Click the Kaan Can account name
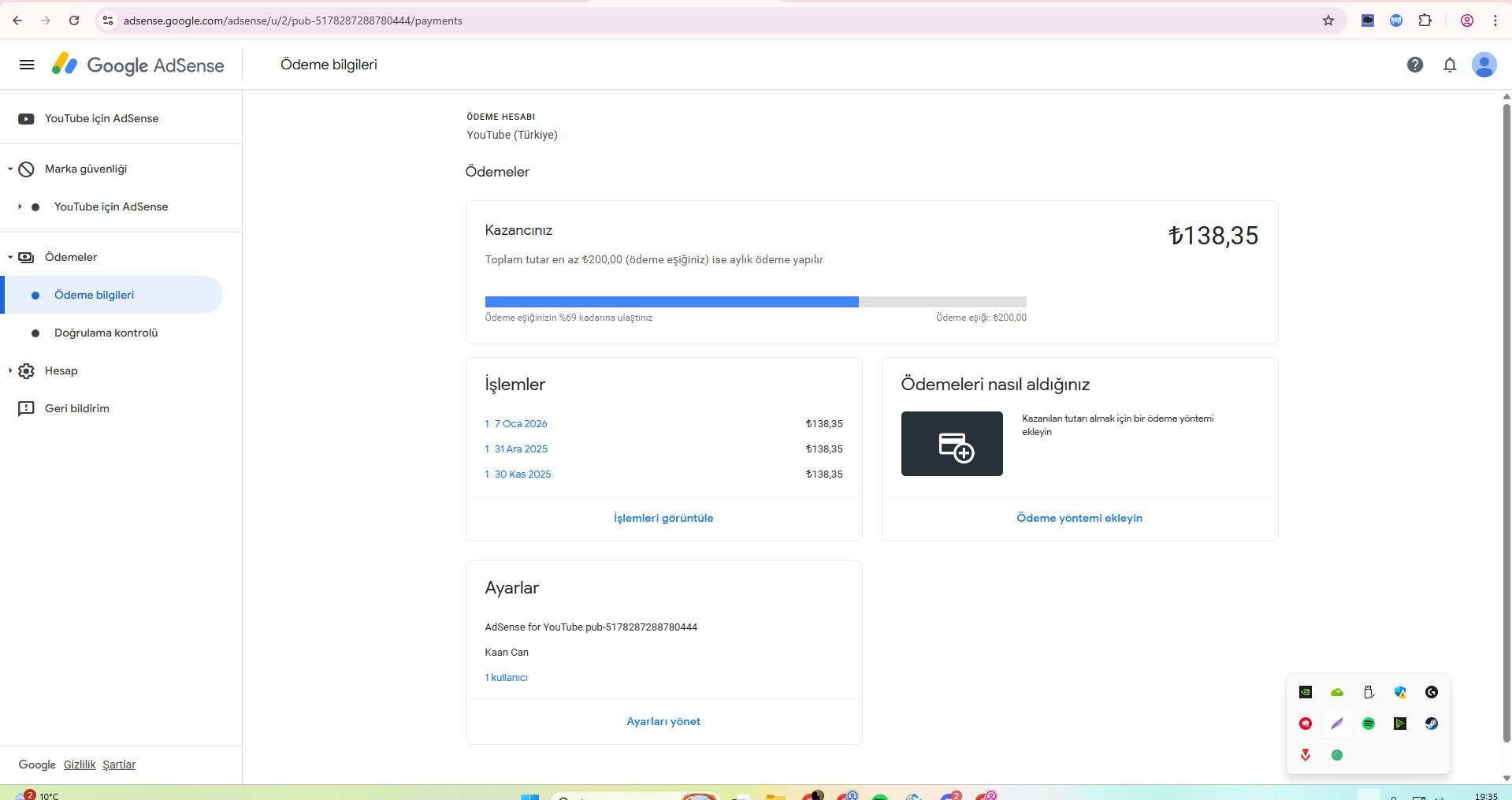The height and width of the screenshot is (800, 1512). [507, 653]
